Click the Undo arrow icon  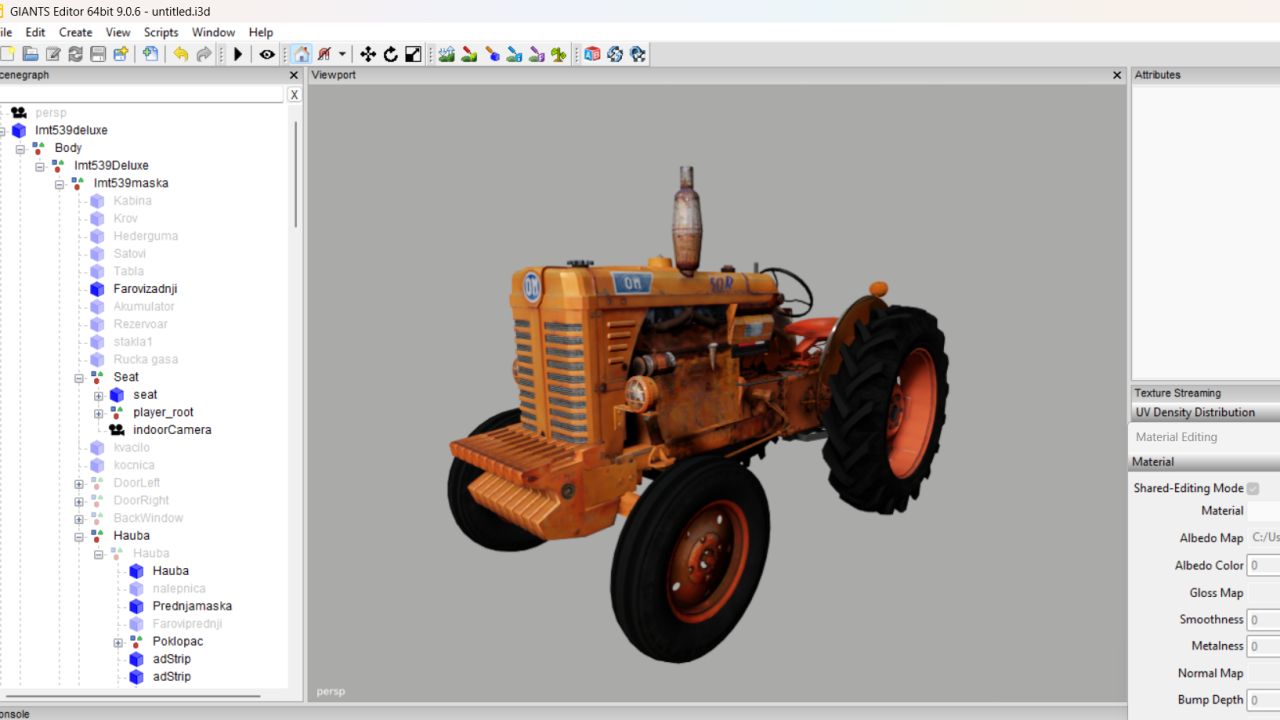(180, 54)
